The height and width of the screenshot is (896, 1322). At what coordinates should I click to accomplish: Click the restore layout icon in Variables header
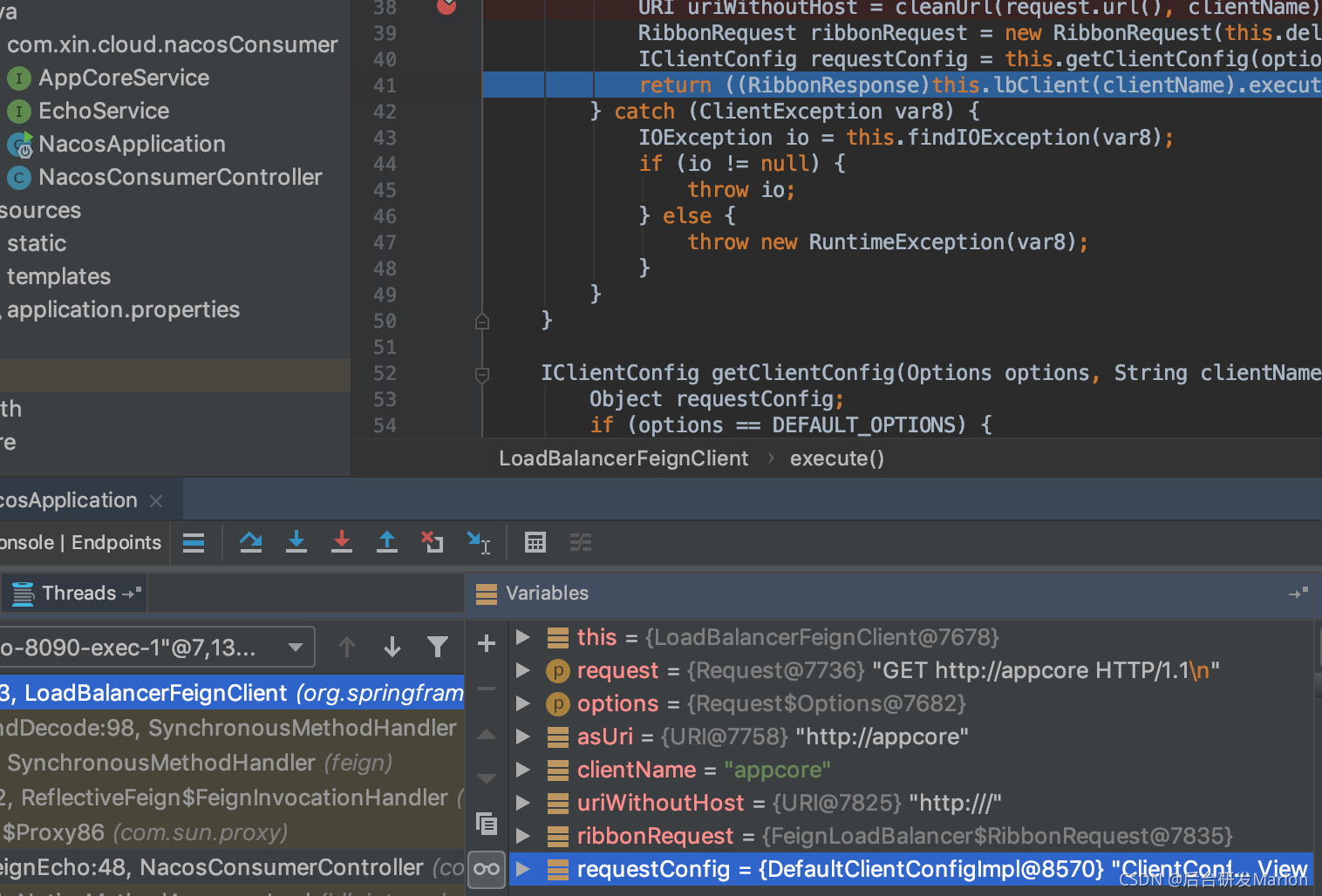click(x=1298, y=594)
